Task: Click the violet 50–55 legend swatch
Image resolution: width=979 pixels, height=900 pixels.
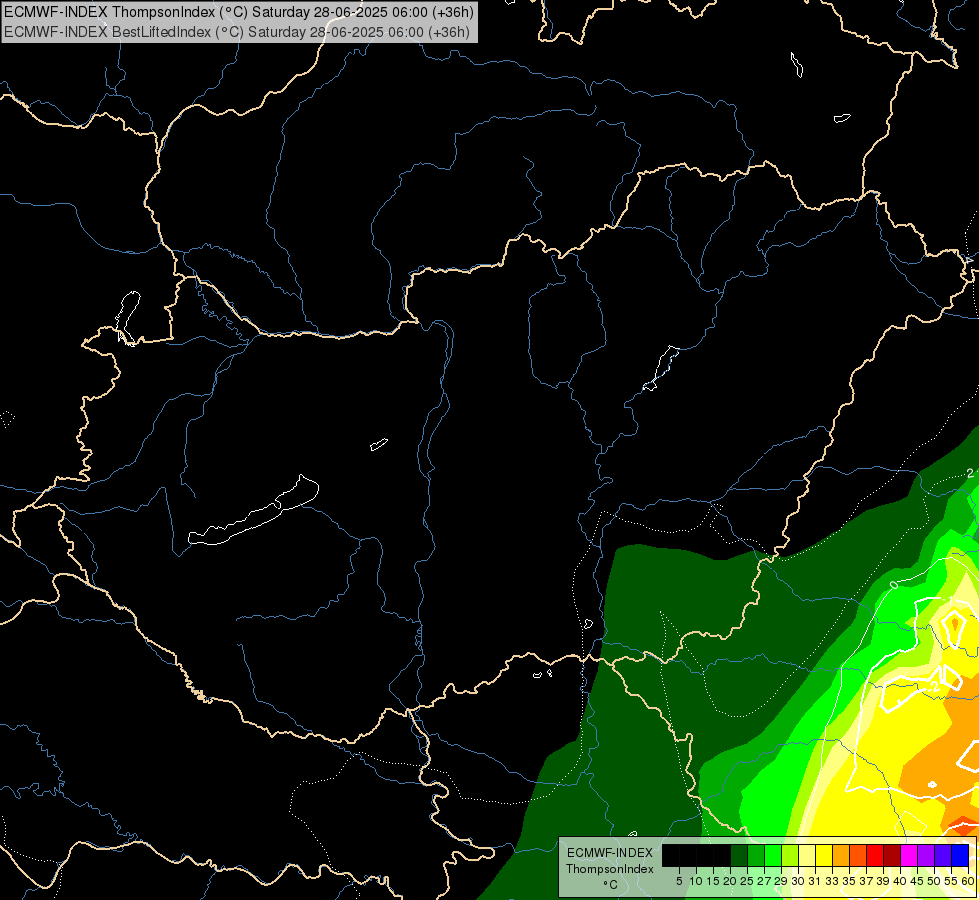Action: tap(943, 855)
